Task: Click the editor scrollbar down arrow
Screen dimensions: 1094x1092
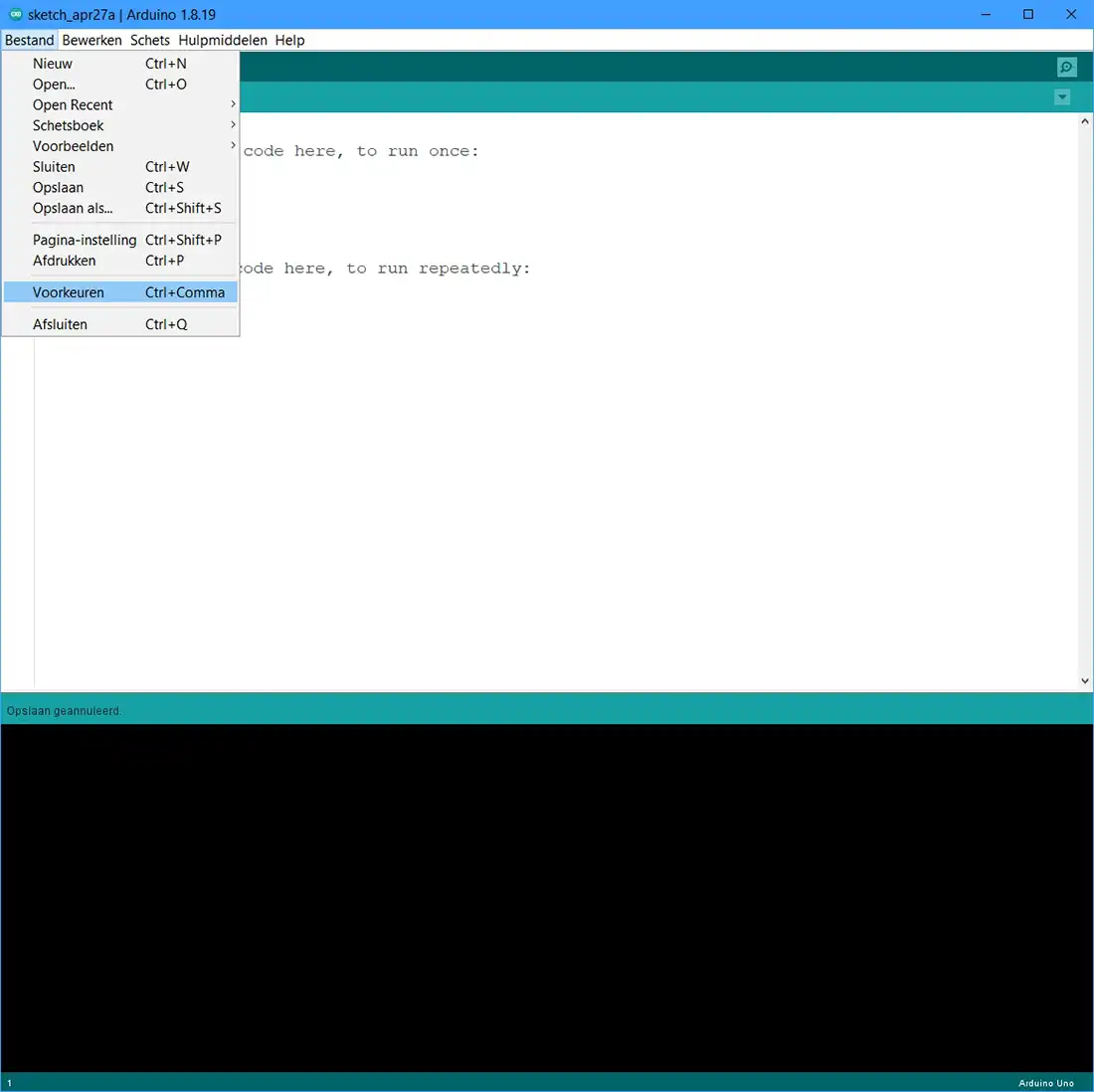Action: 1085,681
